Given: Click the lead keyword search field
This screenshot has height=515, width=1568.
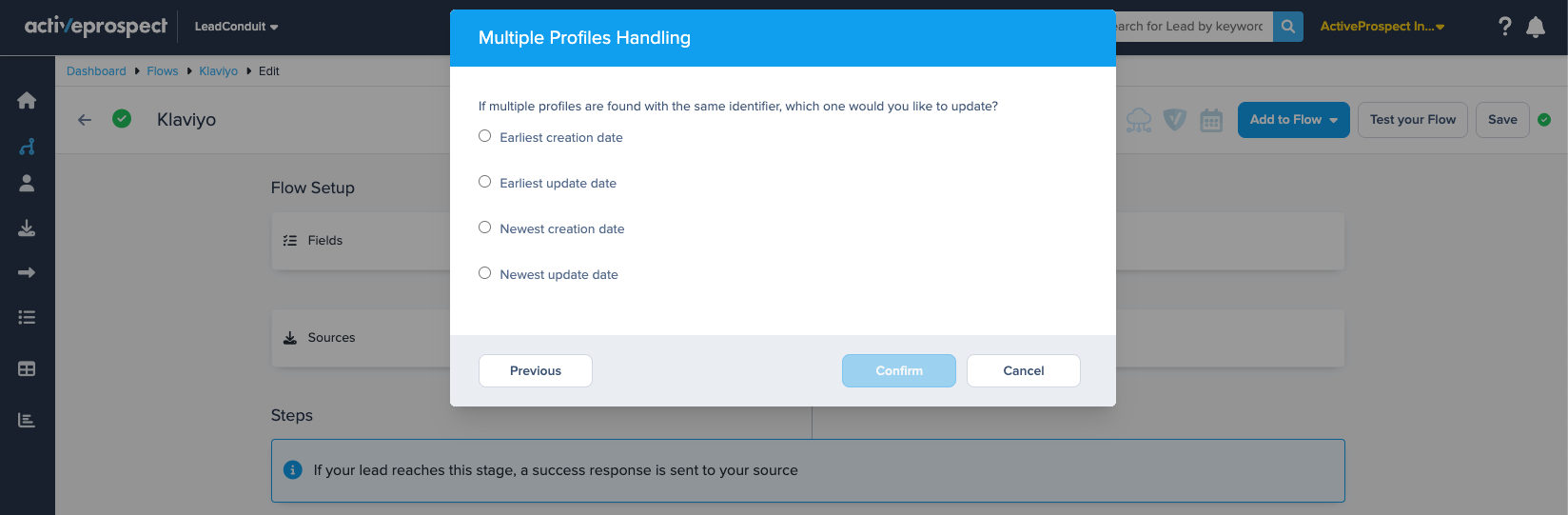Looking at the screenshot, I should [1193, 27].
